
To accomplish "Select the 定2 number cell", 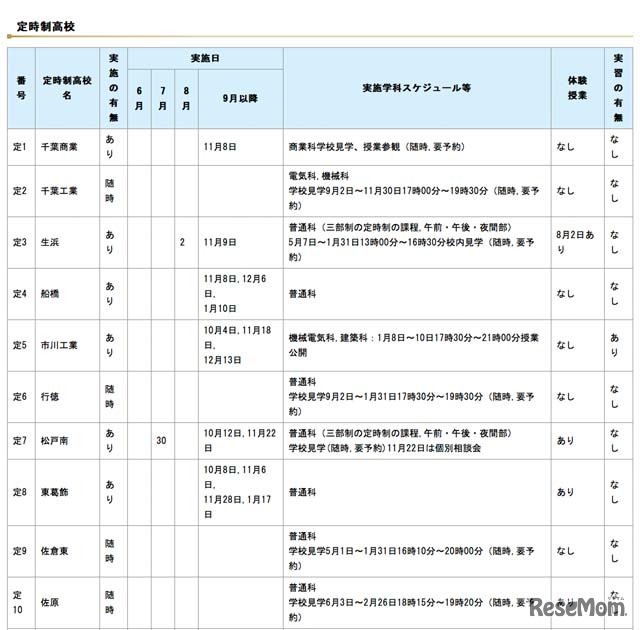I will pyautogui.click(x=20, y=191).
